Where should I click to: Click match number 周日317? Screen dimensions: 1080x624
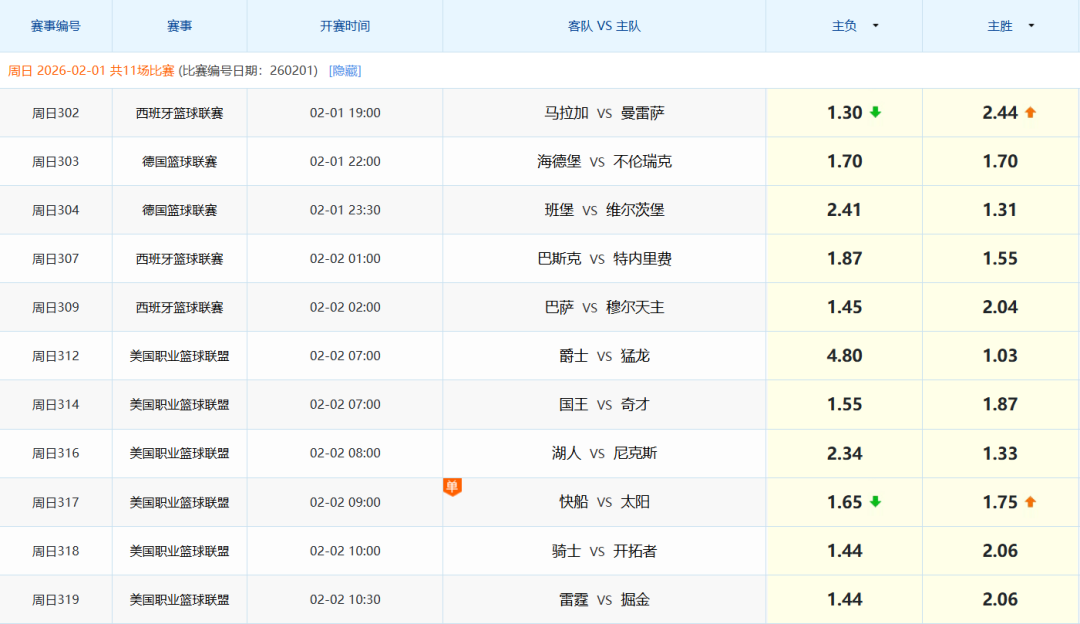[x=56, y=502]
